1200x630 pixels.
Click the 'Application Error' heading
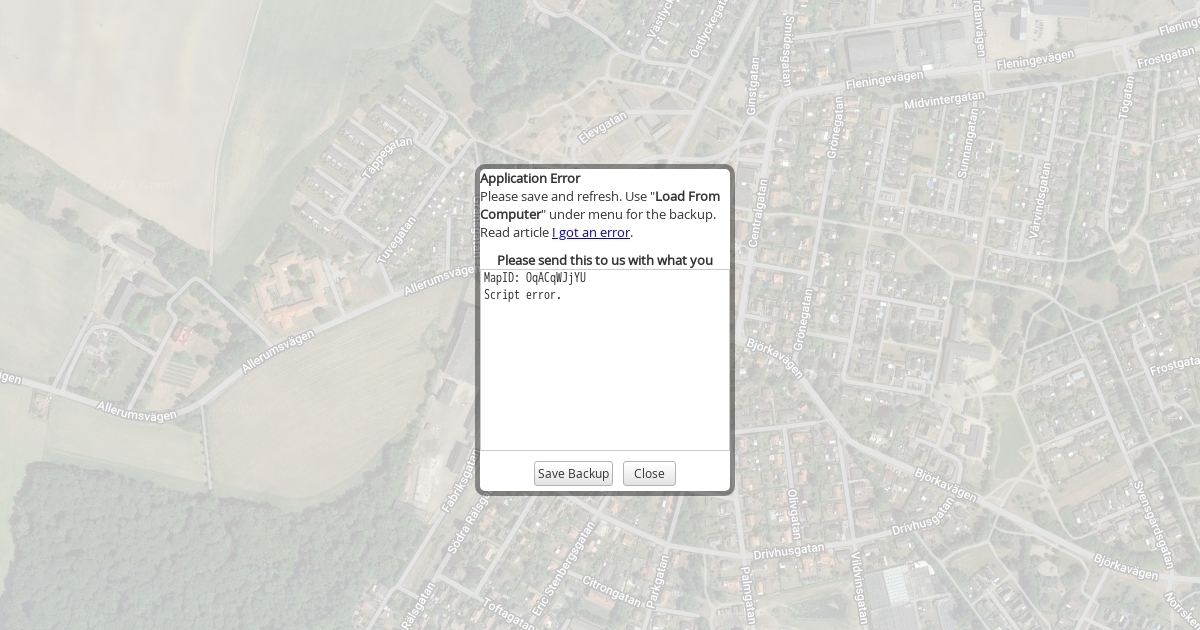[530, 178]
